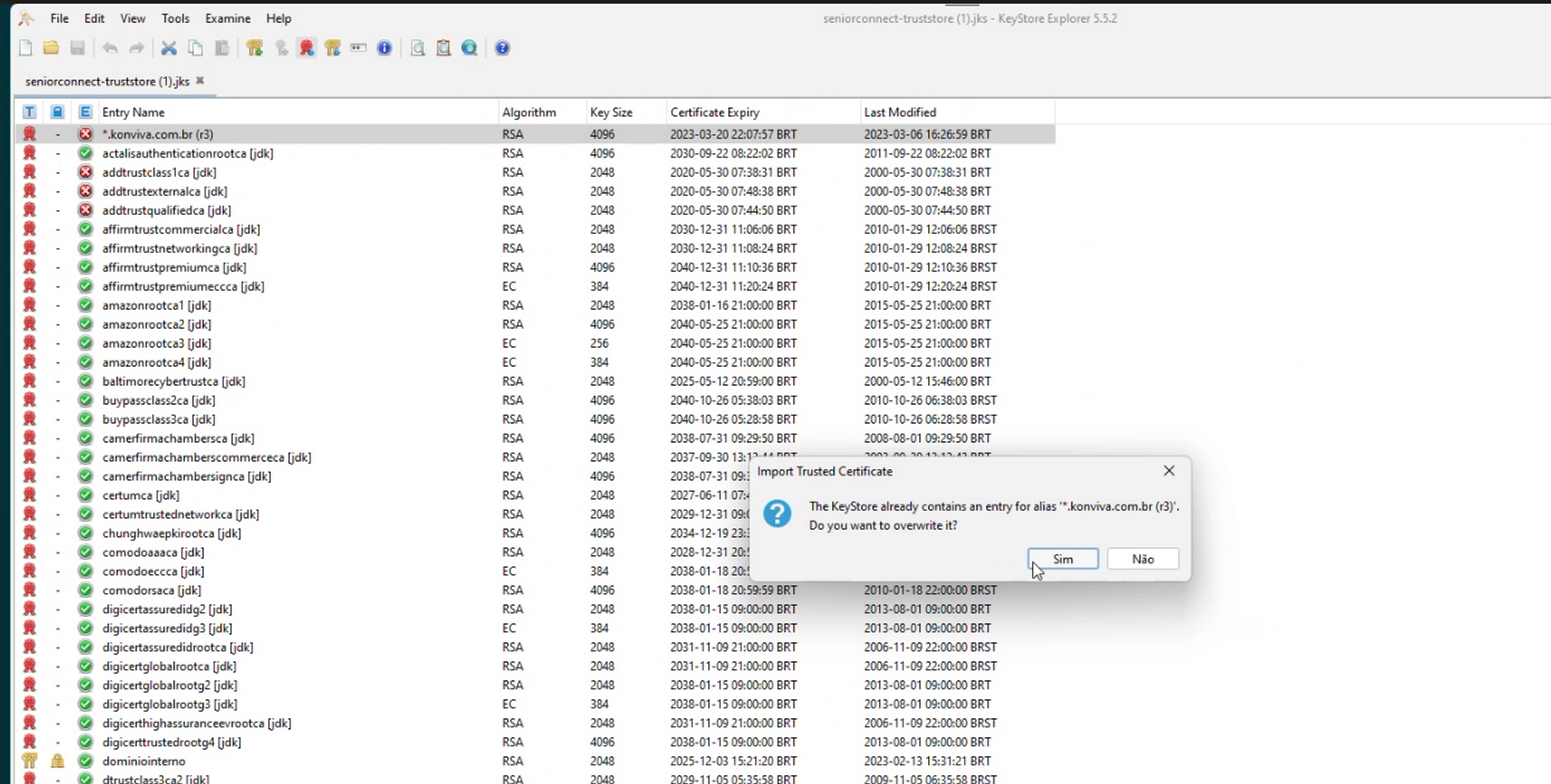
Task: Select the digicertglobalrootg2 [jdk] entry
Action: [170, 686]
